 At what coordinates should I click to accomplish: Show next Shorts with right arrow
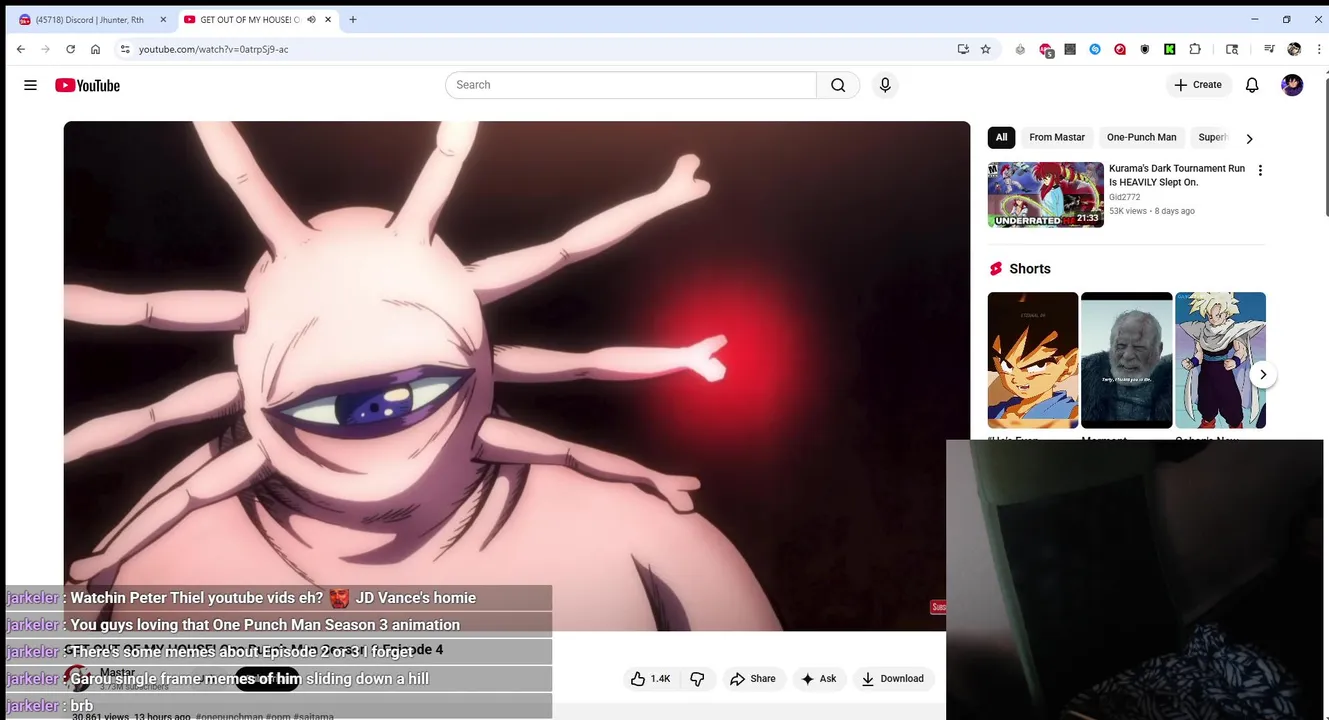coord(1263,375)
